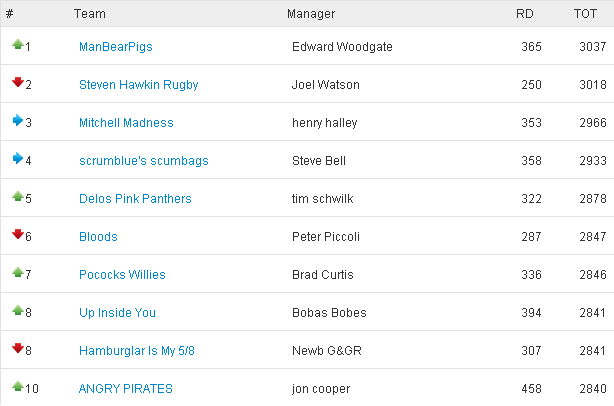Open the Bloods team link
Image resolution: width=614 pixels, height=406 pixels.
click(x=98, y=236)
